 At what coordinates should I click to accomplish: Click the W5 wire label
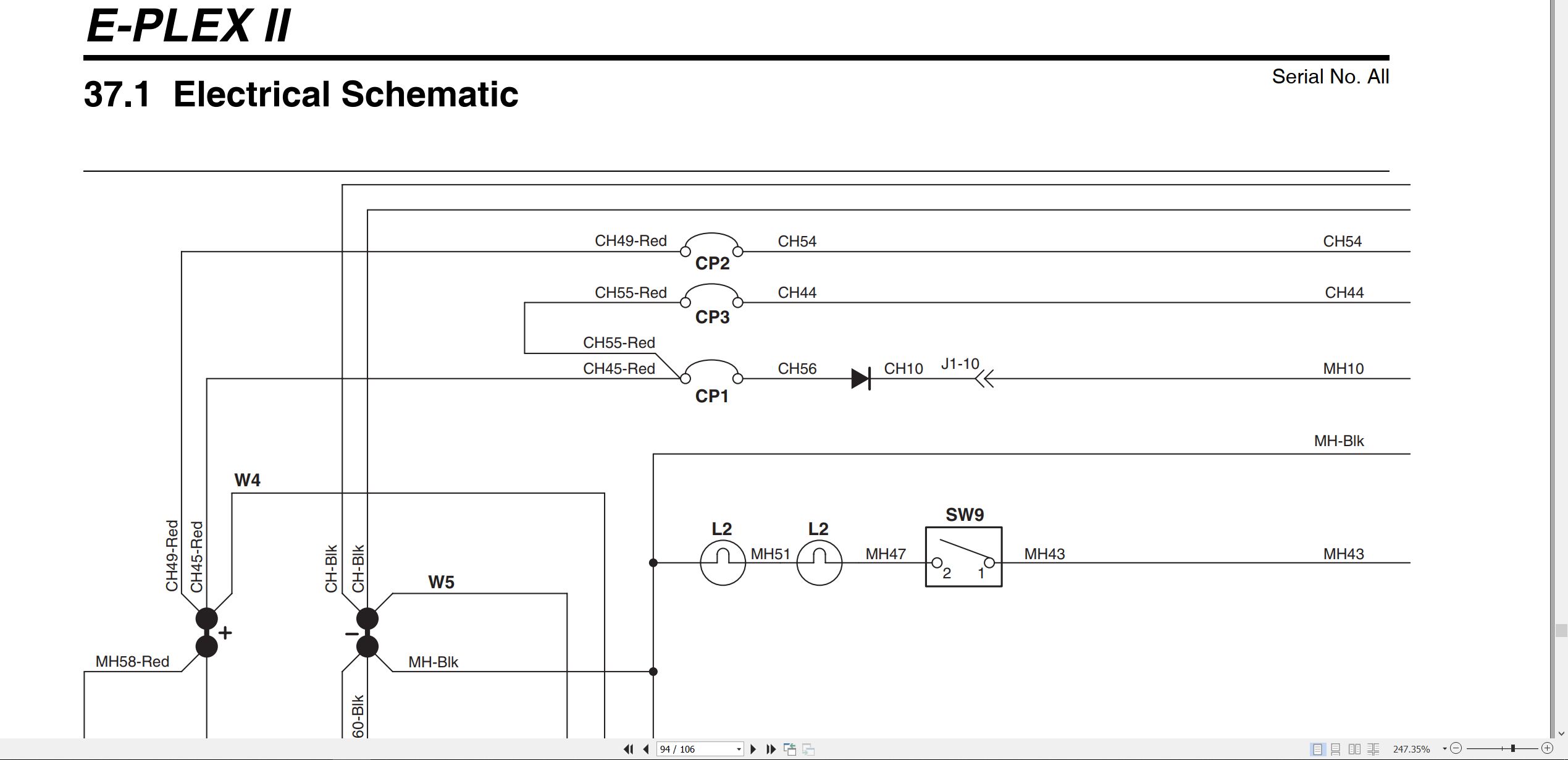coord(441,582)
